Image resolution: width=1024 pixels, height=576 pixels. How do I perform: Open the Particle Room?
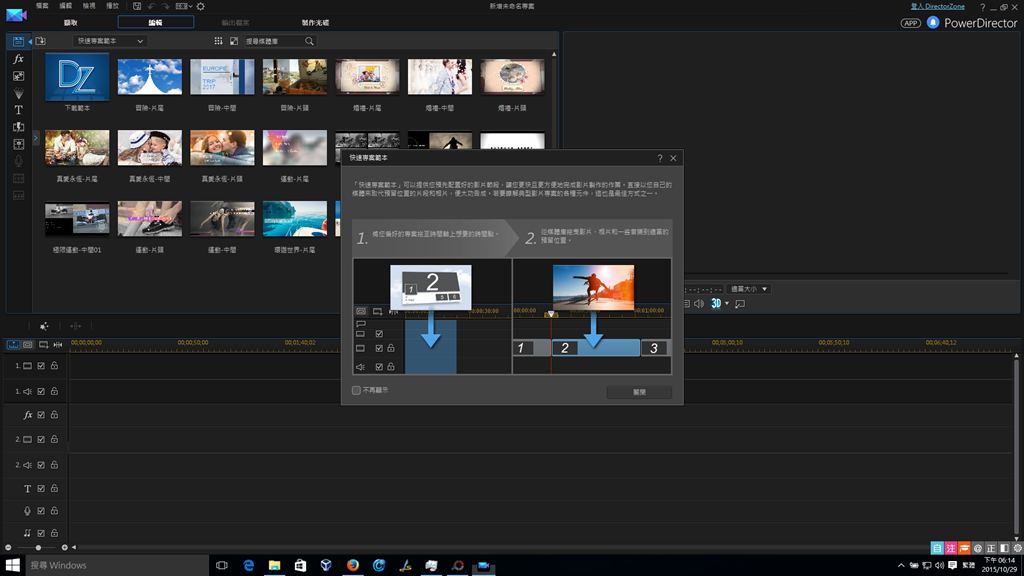(x=18, y=93)
